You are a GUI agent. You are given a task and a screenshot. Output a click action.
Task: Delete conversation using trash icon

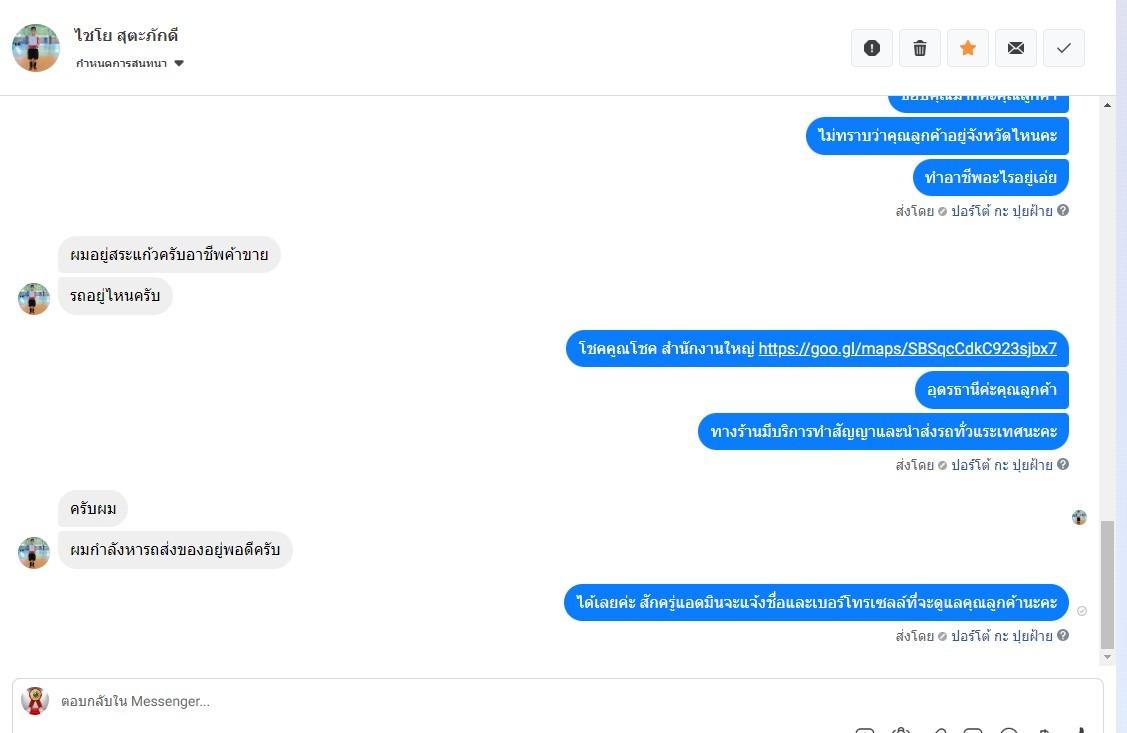click(920, 48)
